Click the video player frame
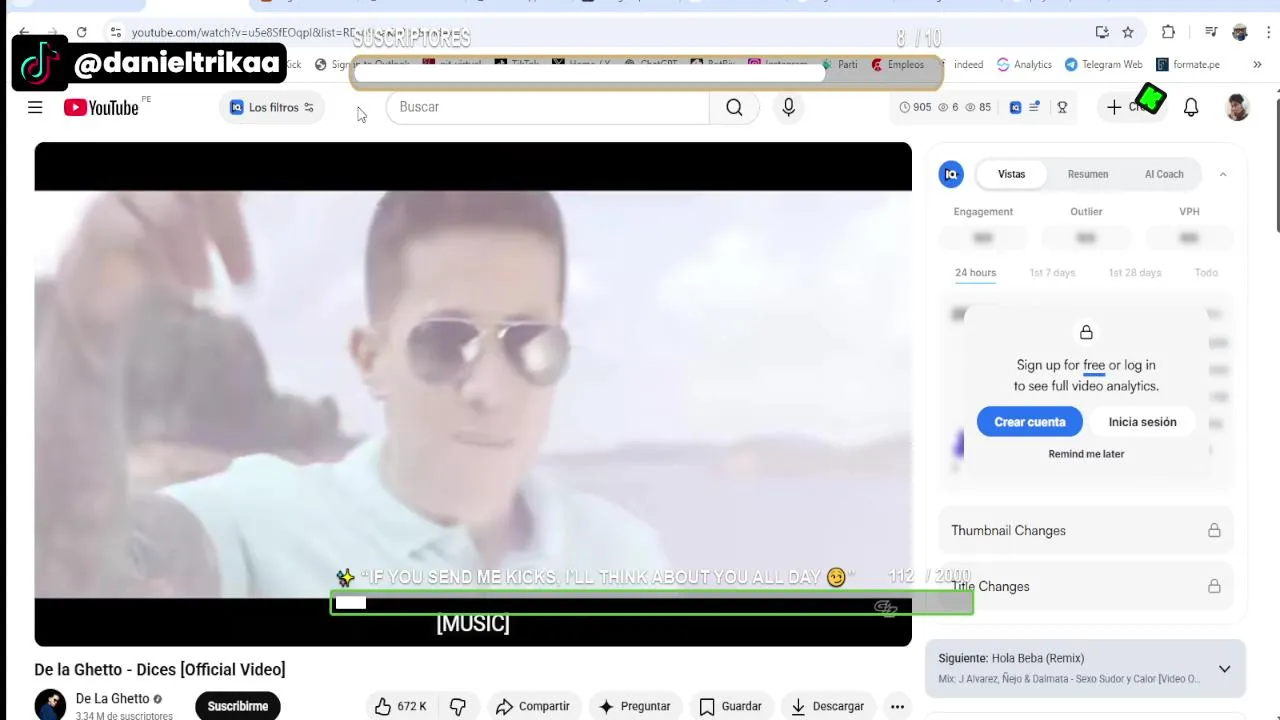 [x=473, y=394]
